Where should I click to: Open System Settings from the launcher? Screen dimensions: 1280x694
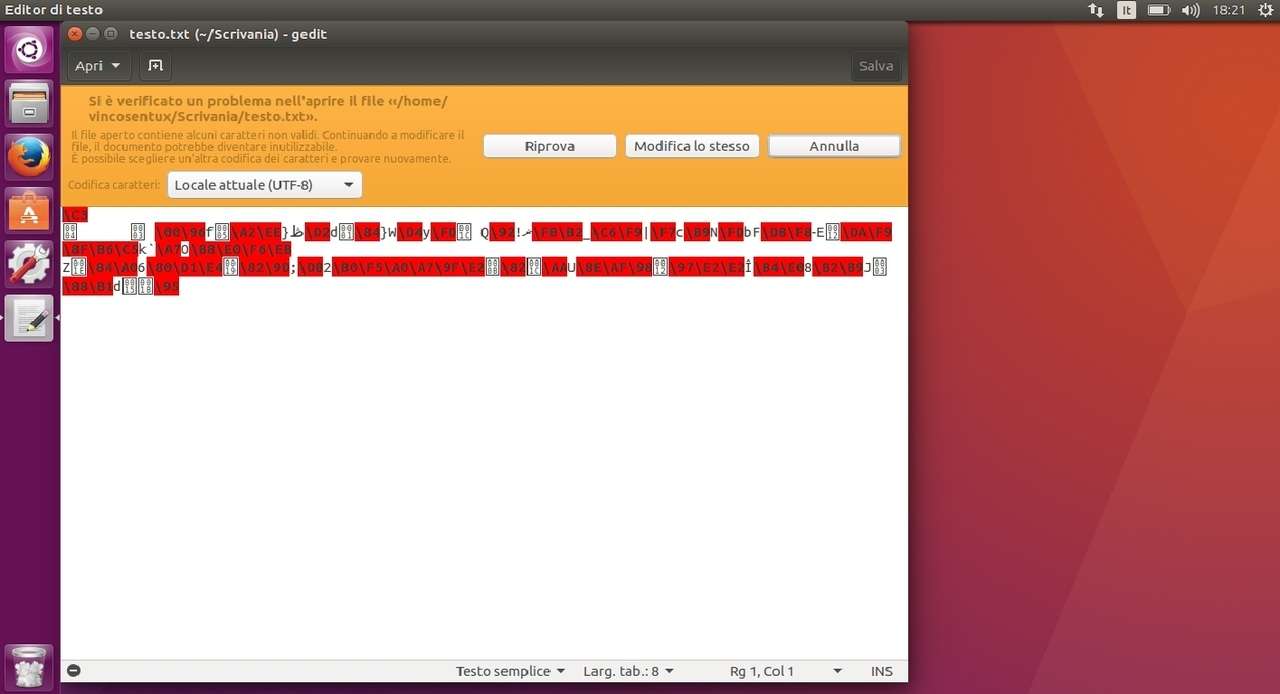pyautogui.click(x=29, y=265)
